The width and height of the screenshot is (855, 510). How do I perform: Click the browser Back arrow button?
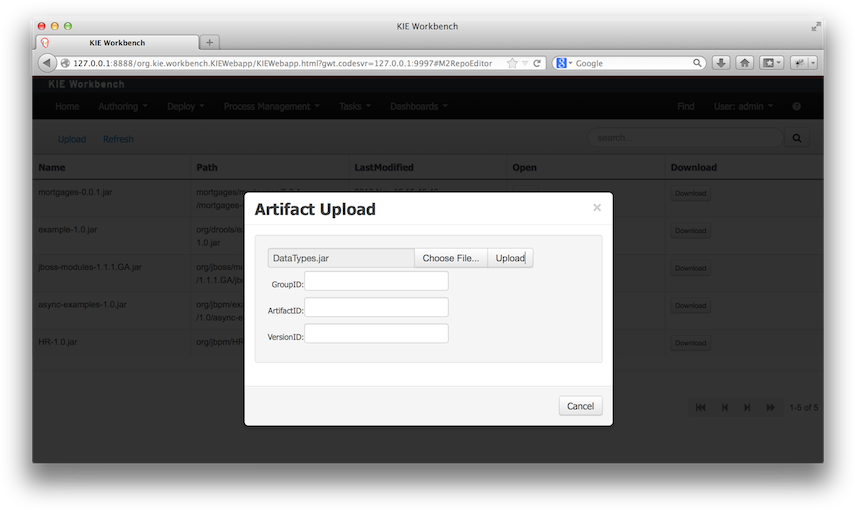47,63
